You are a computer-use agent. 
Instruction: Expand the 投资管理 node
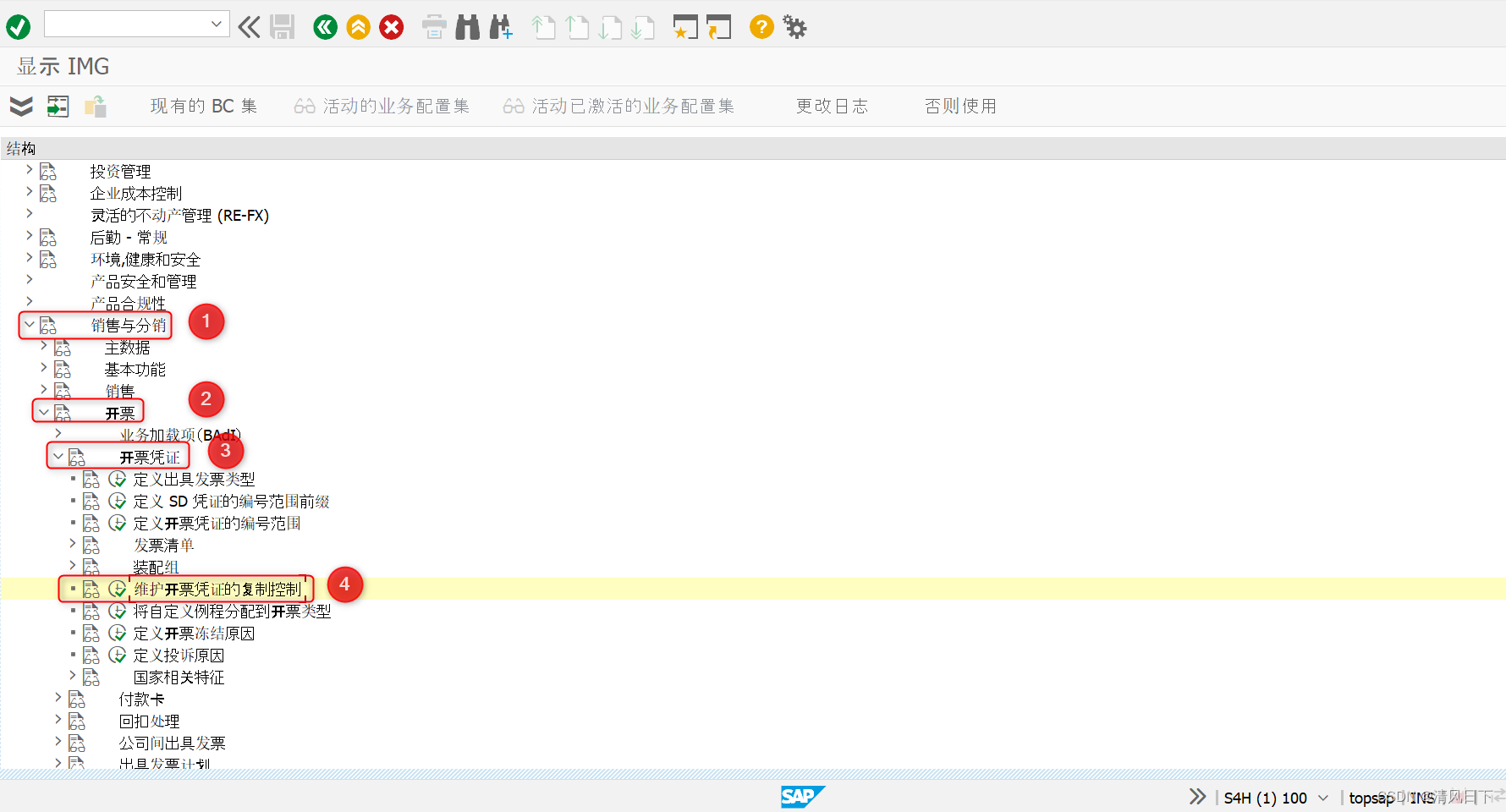(x=30, y=169)
